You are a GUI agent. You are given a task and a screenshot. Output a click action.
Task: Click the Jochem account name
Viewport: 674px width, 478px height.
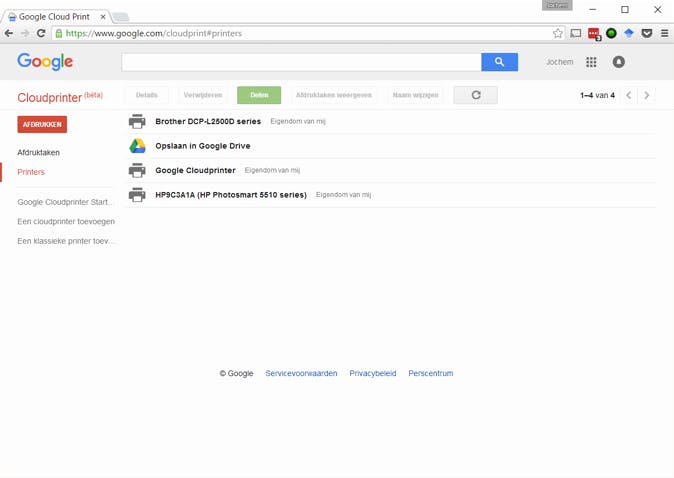tap(559, 62)
